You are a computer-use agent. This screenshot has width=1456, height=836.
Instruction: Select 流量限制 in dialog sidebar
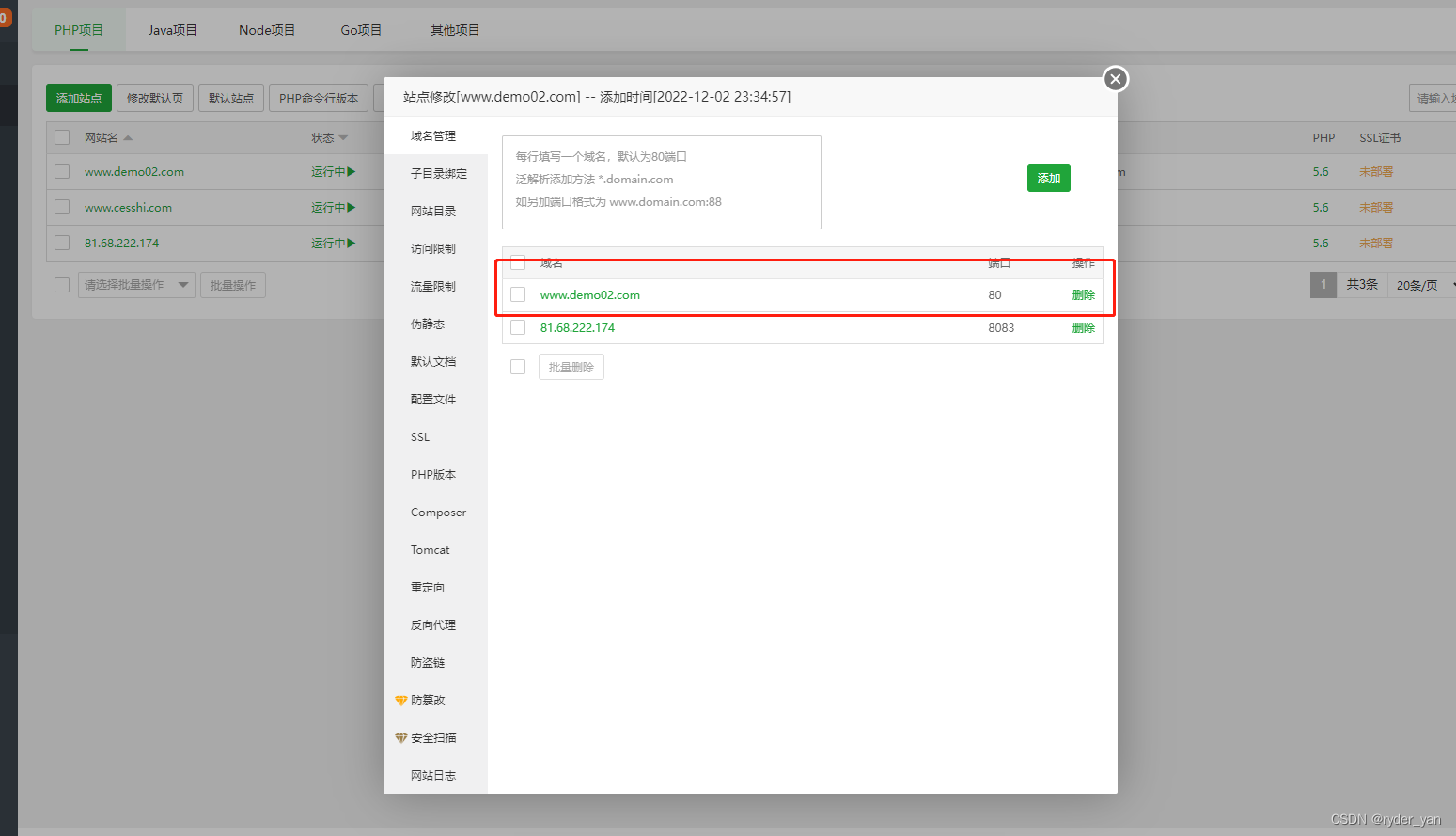point(436,286)
